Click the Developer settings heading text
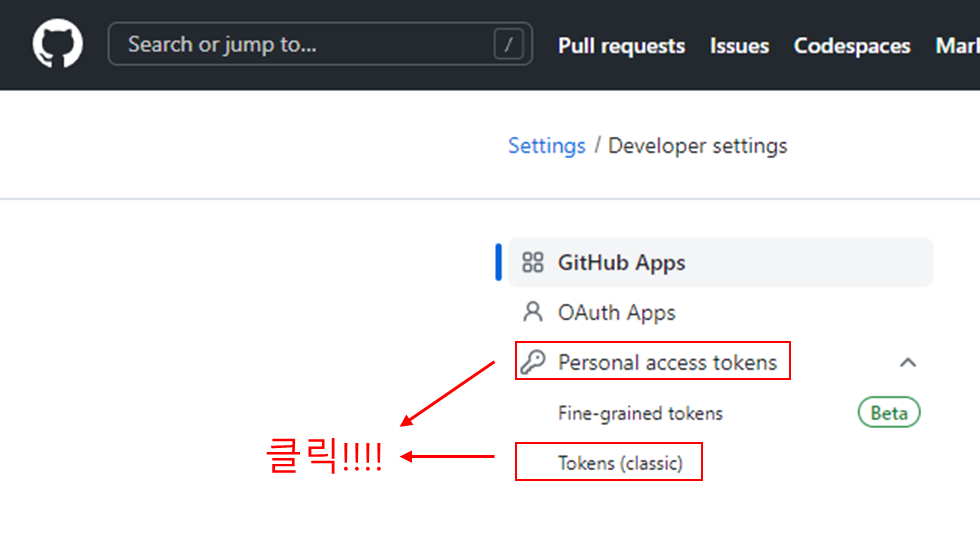This screenshot has height=543, width=980. click(x=698, y=146)
